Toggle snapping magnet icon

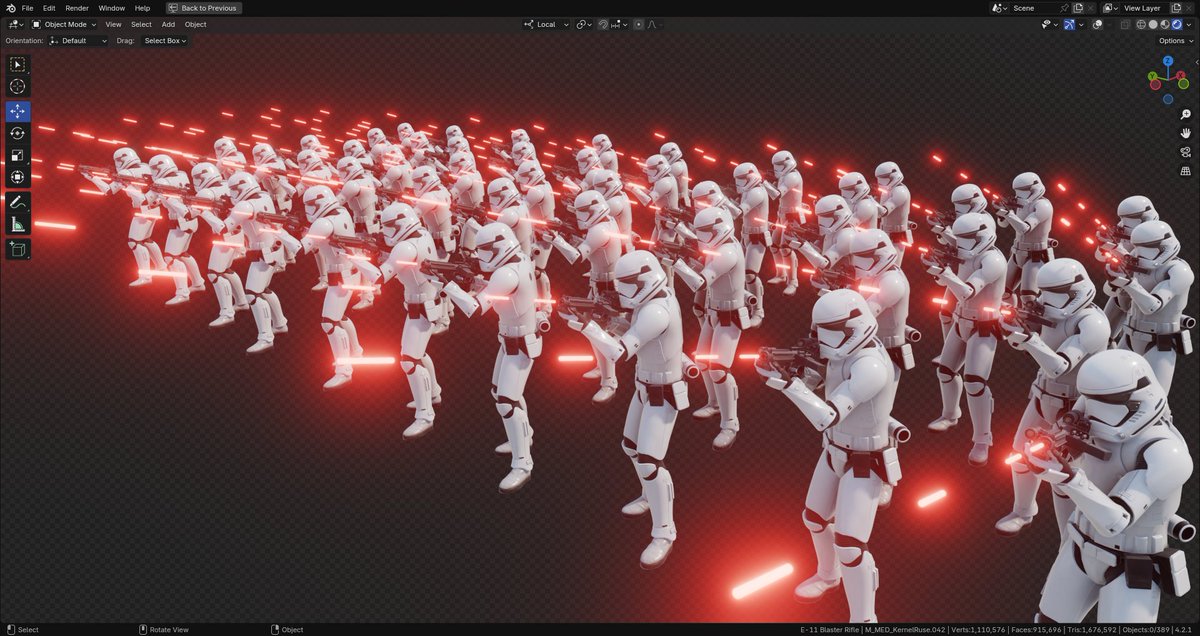(x=602, y=24)
